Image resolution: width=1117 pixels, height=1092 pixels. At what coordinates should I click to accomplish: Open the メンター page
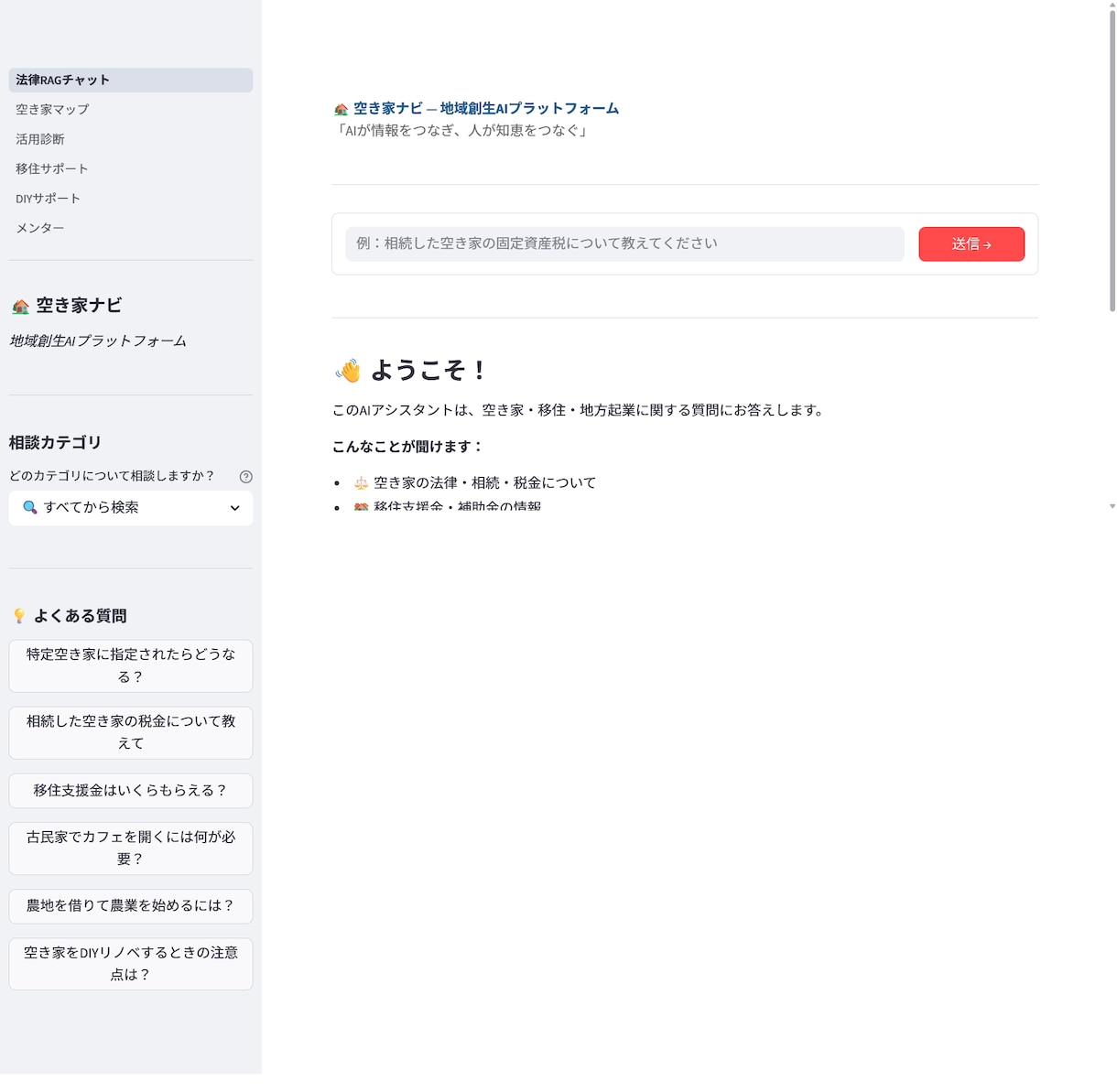tap(131, 228)
